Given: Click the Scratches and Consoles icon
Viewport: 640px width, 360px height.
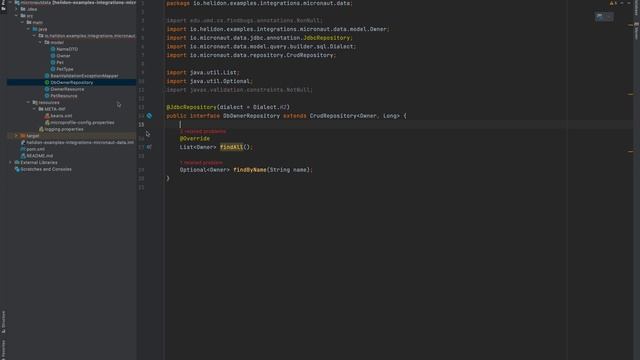Looking at the screenshot, I should point(17,169).
